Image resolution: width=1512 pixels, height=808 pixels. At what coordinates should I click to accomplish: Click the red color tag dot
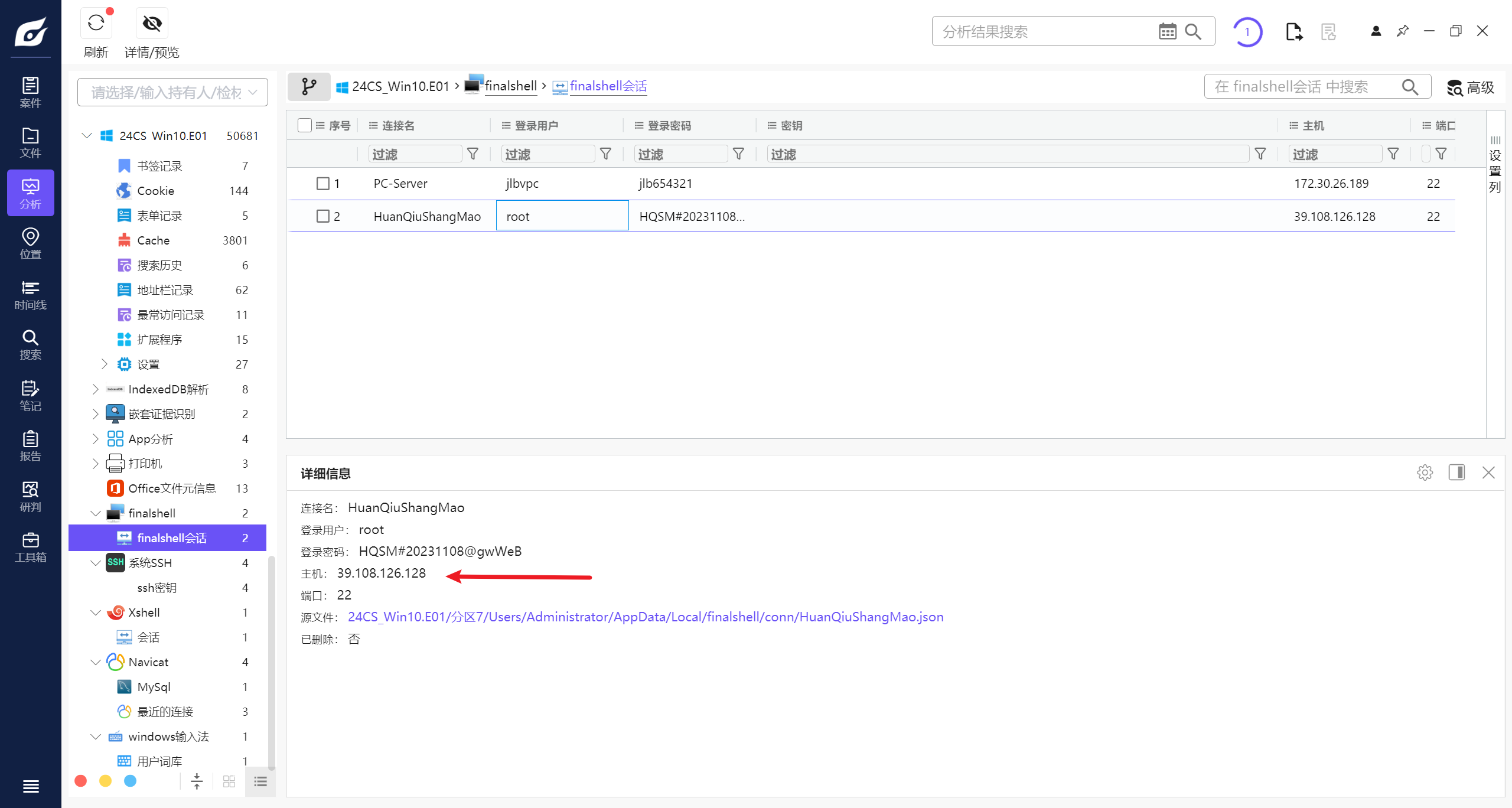pos(81,781)
